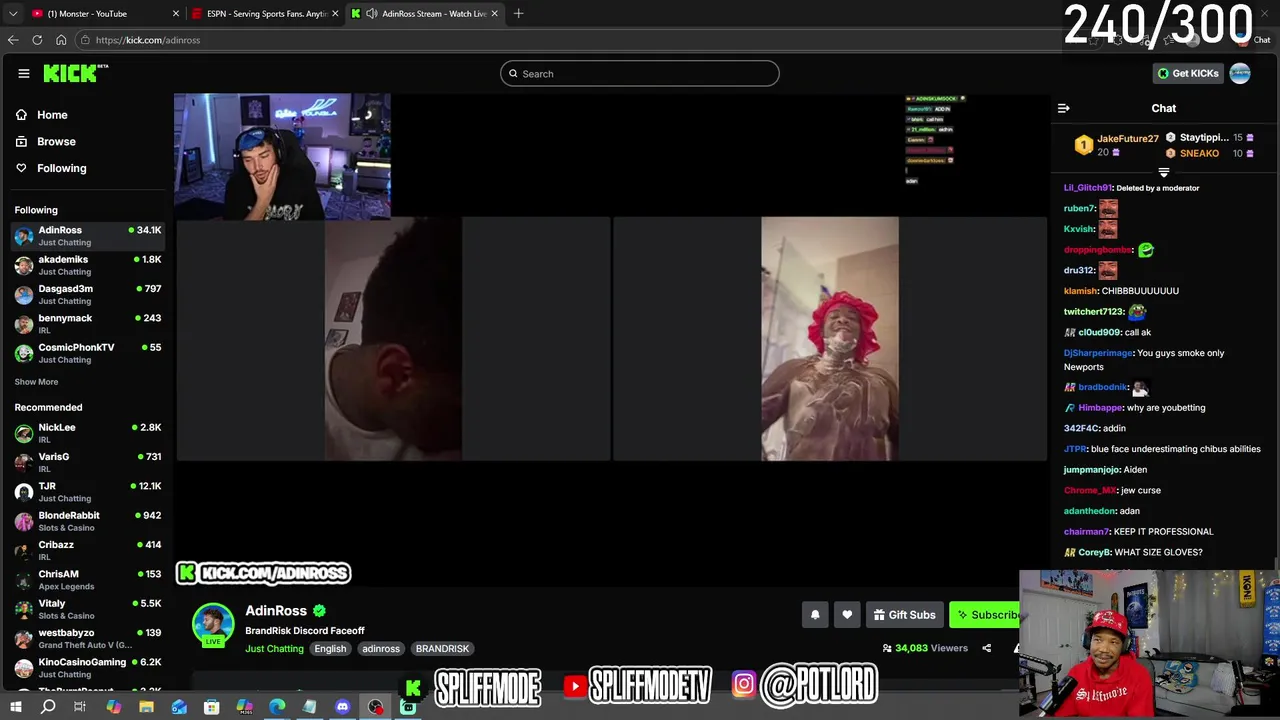Close the Monster - YouTube tab

point(176,14)
